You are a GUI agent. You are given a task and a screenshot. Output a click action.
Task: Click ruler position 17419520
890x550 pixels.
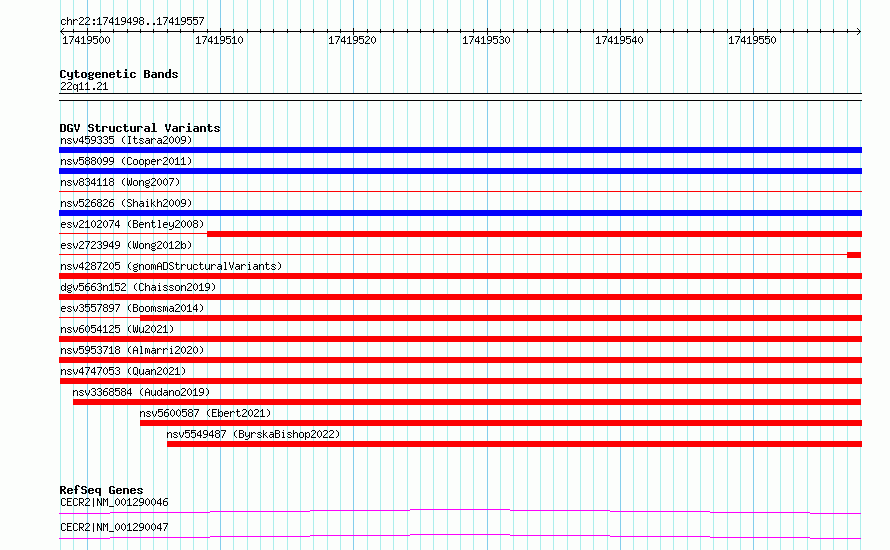(x=352, y=40)
